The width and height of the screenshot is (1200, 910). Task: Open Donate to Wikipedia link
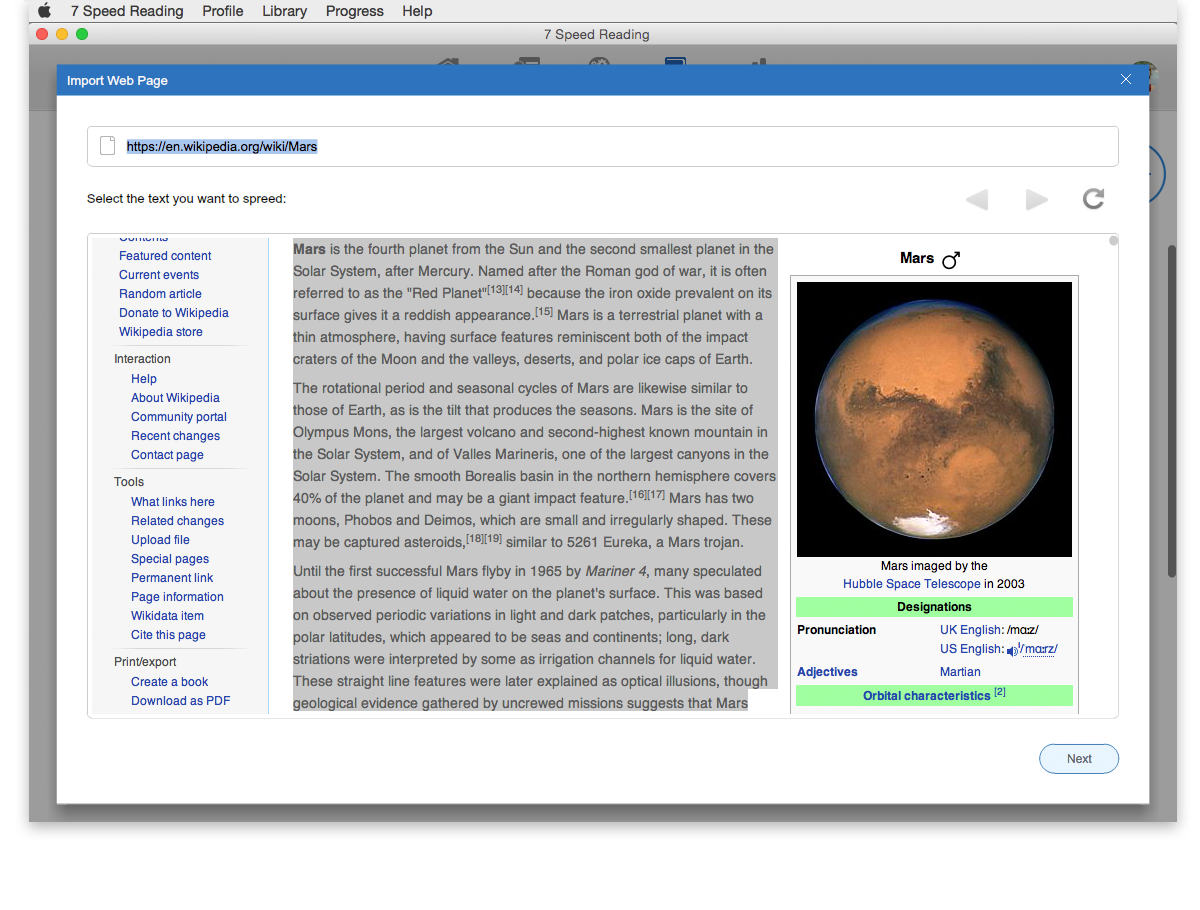pos(174,313)
